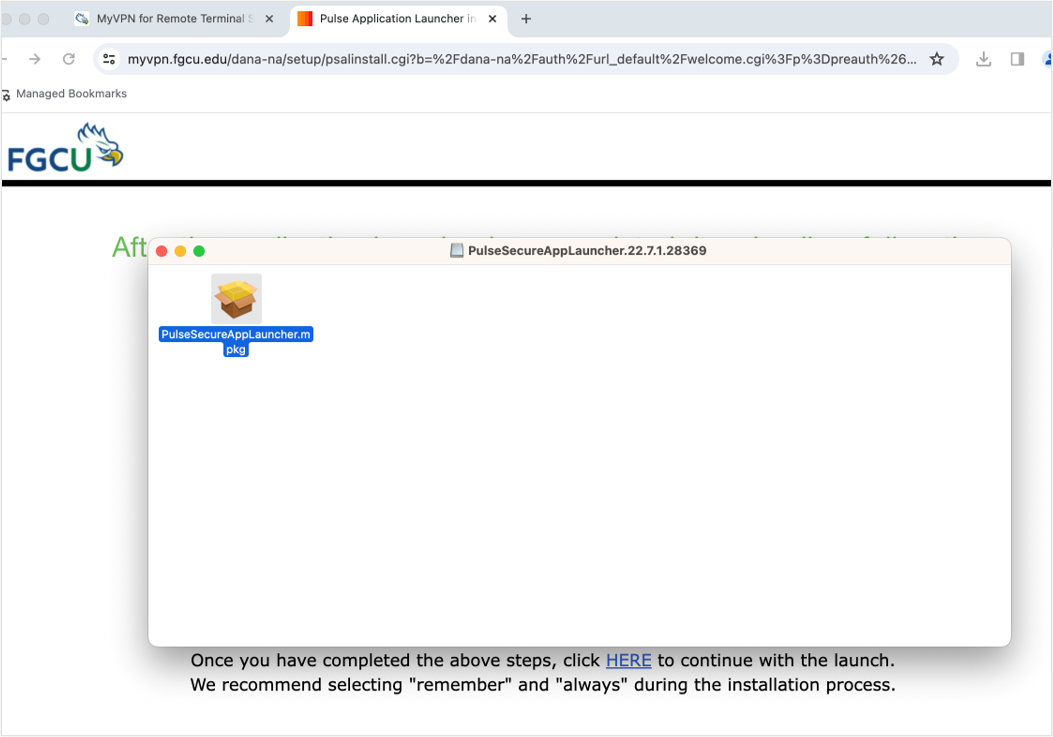Select the PulseSecureAppLauncher package box icon
This screenshot has width=1053, height=737.
236,298
